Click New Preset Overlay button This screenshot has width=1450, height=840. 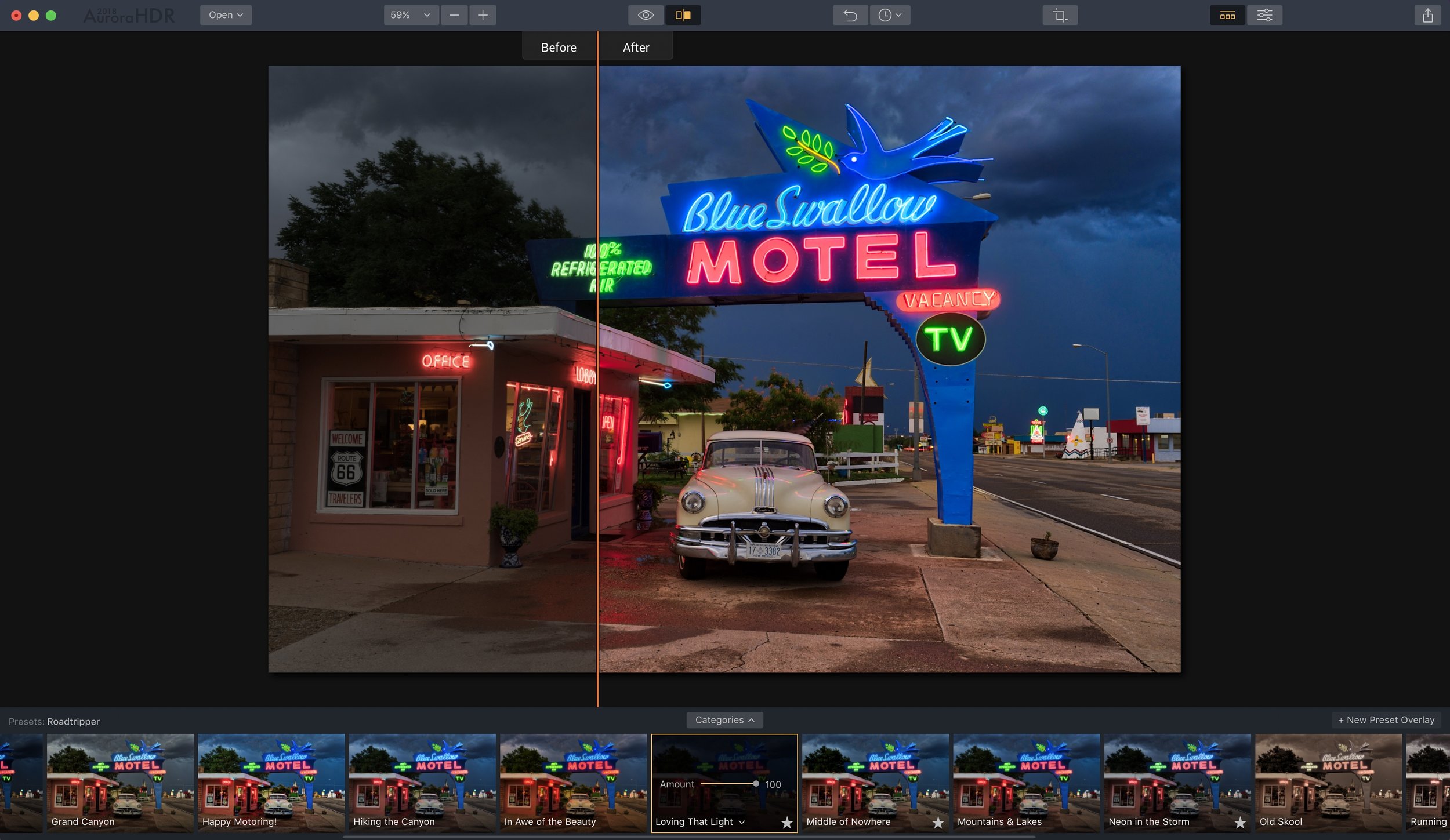pyautogui.click(x=1386, y=720)
